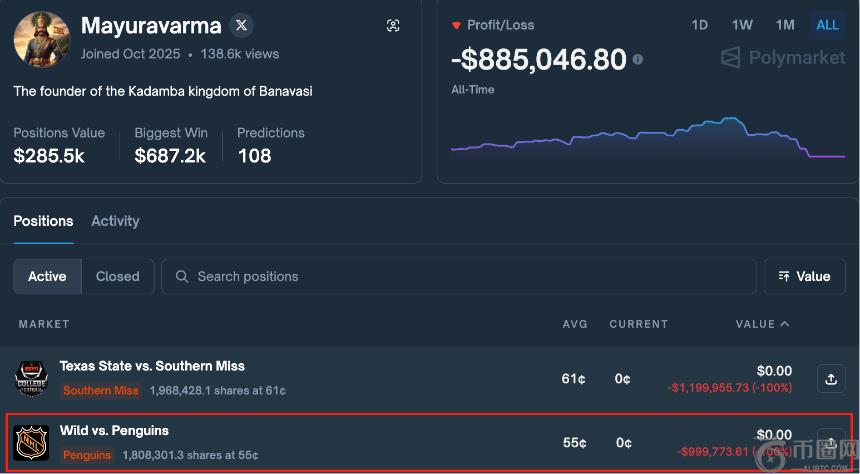Sort by the VALUE column header arrow
Viewport: 860px width, 474px height.
(x=784, y=324)
